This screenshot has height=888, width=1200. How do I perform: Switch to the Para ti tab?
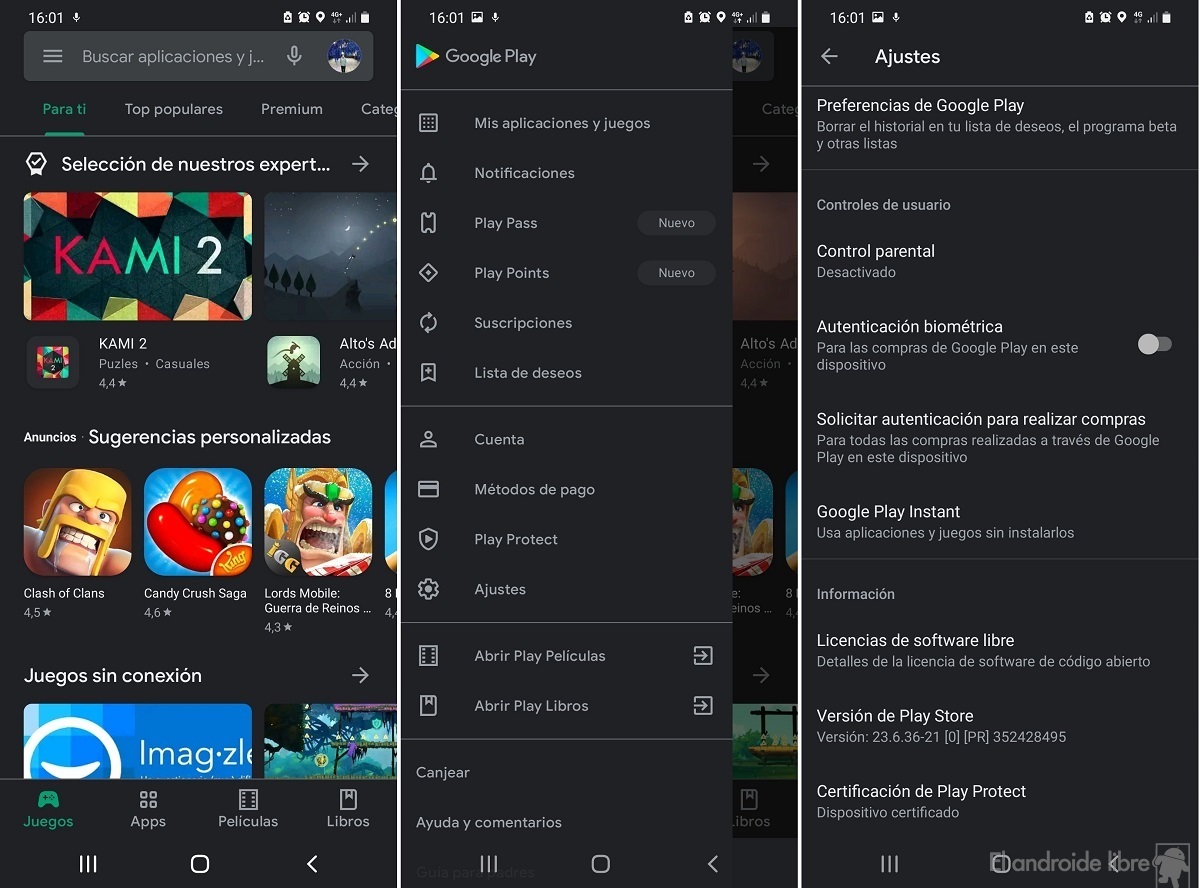64,109
